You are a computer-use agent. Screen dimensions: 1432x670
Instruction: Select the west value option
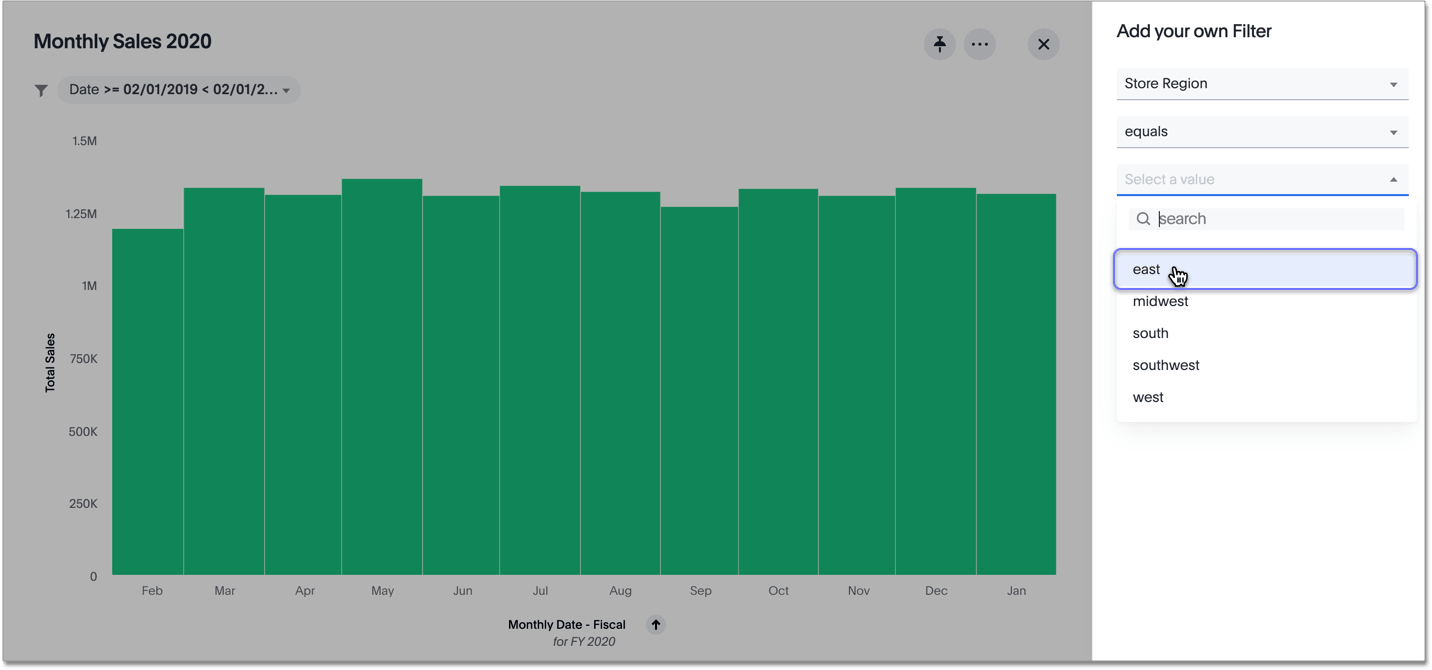[1147, 397]
